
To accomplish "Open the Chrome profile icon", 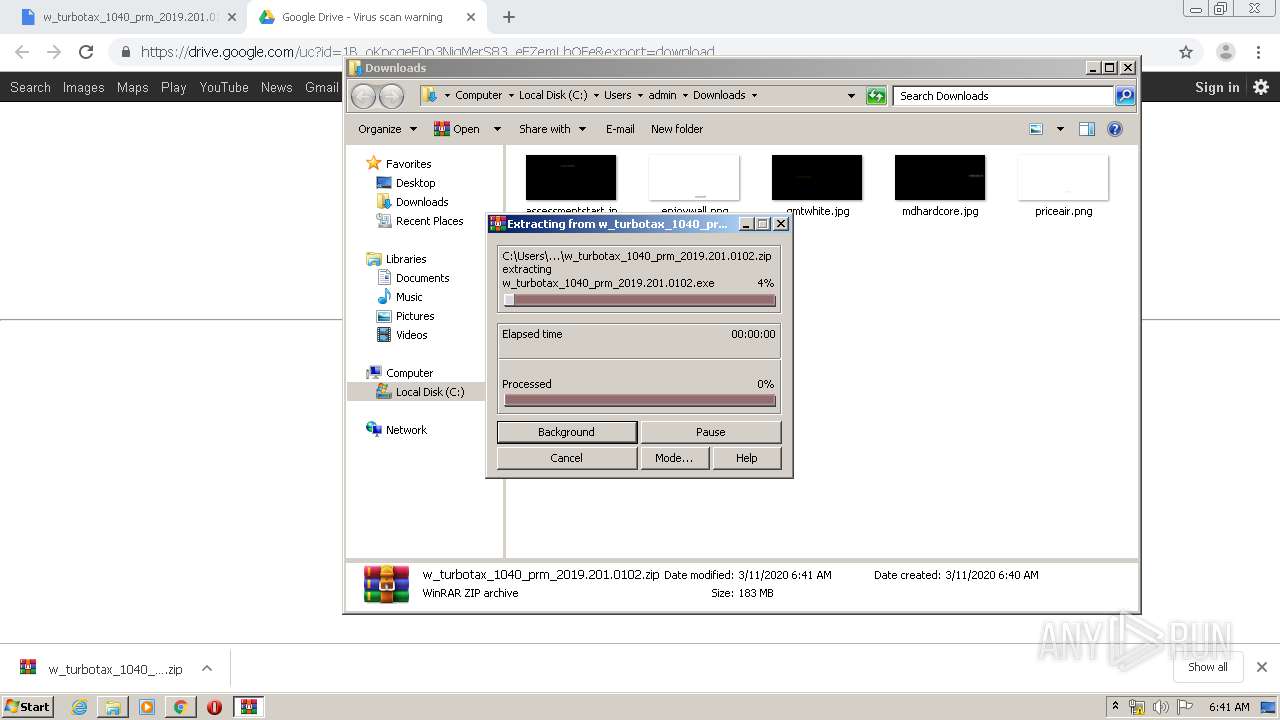I will (1225, 52).
